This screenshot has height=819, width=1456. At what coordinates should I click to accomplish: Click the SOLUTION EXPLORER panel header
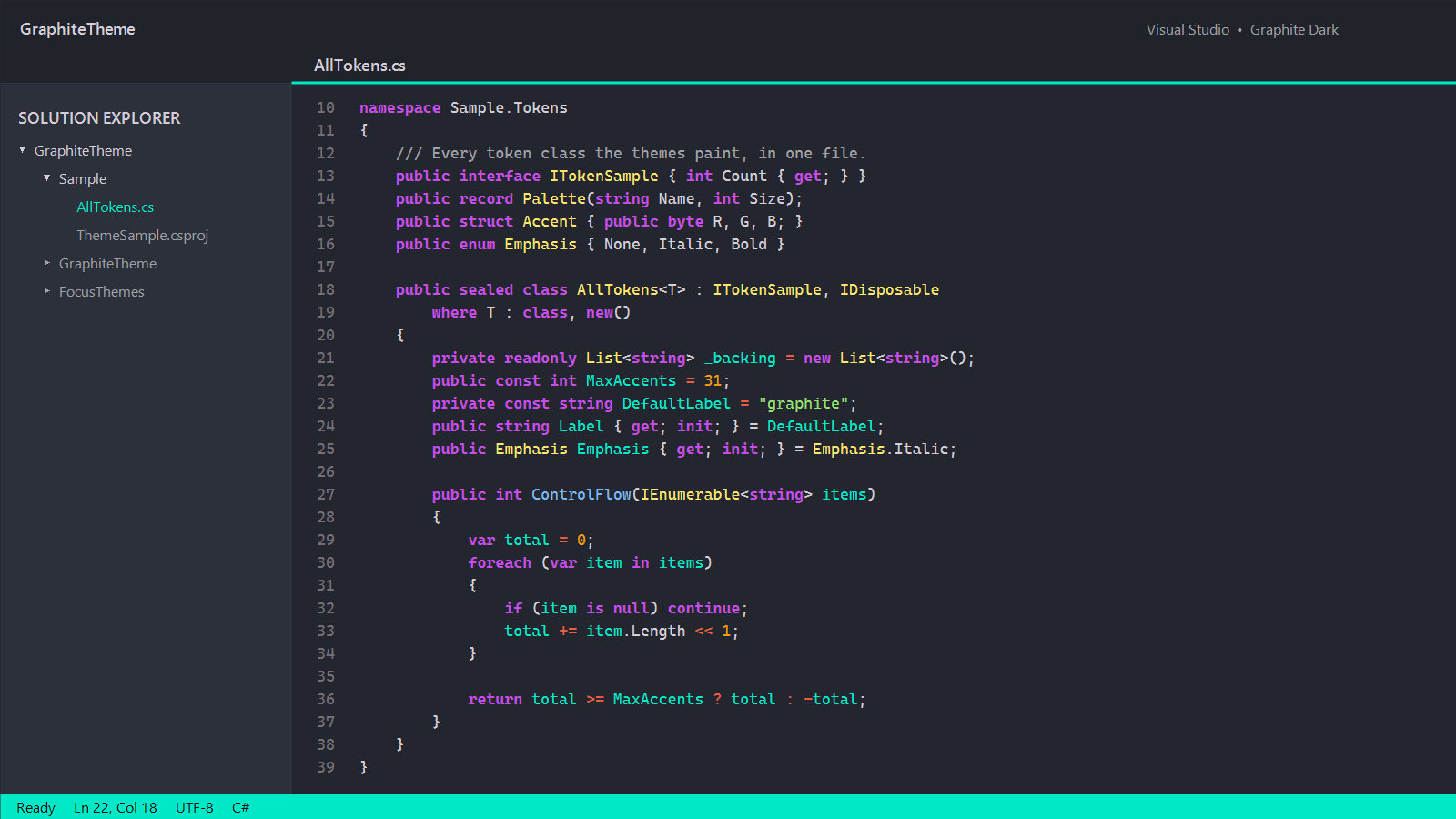click(99, 118)
